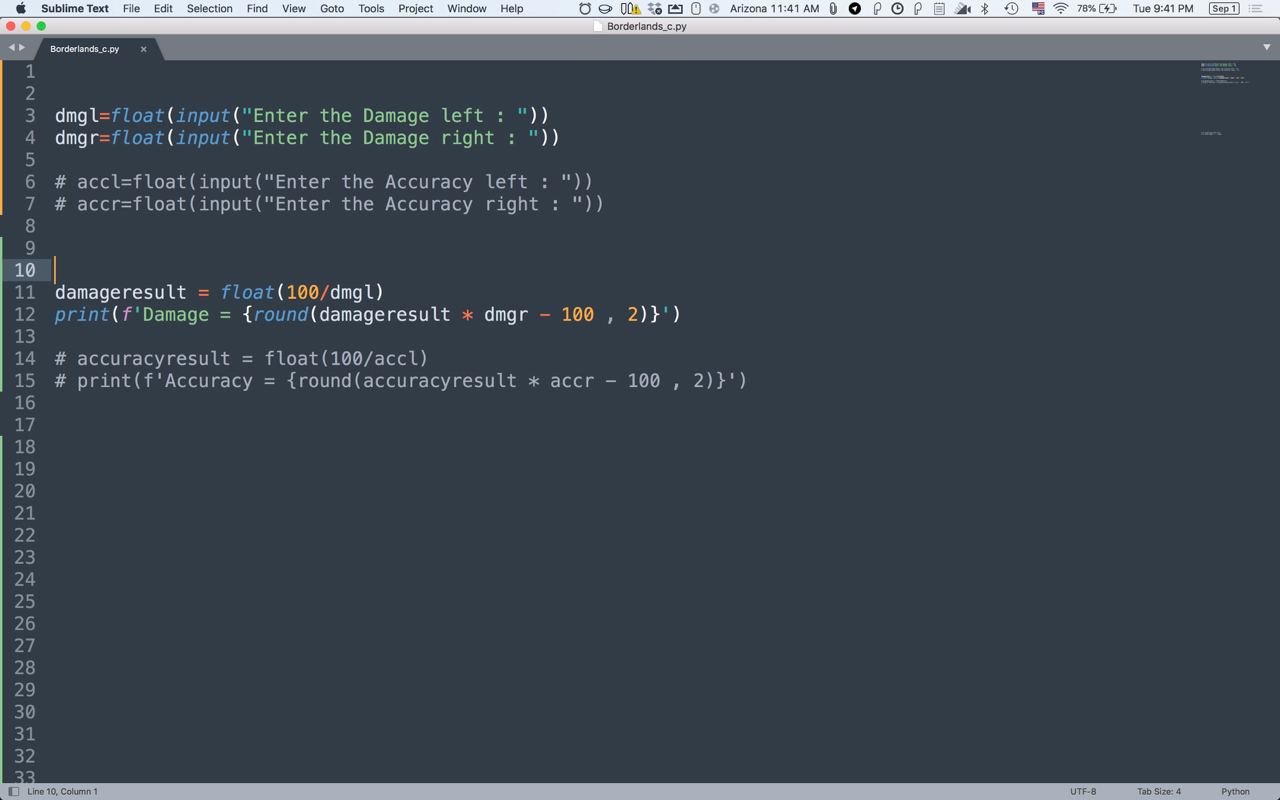The width and height of the screenshot is (1280, 800).
Task: Open the Find menu
Action: 257,8
